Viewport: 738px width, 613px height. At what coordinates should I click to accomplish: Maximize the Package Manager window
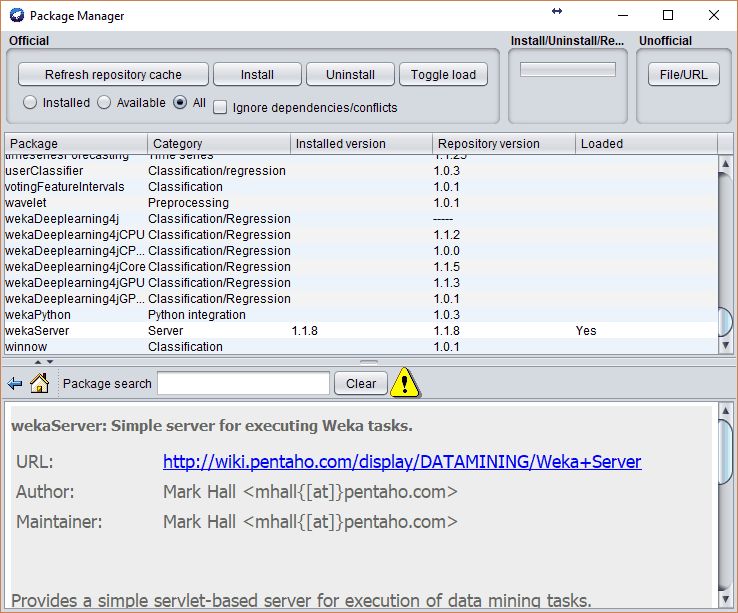coord(668,15)
